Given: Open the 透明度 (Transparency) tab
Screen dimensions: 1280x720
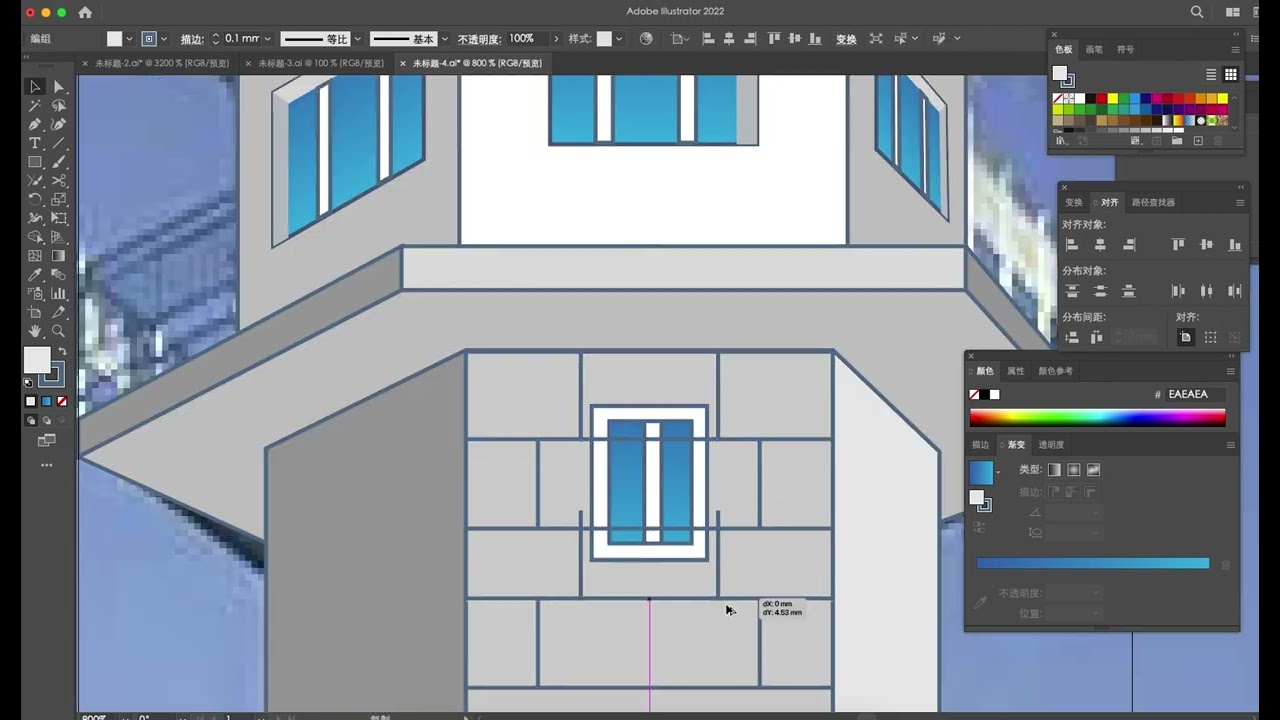Looking at the screenshot, I should click(1051, 445).
